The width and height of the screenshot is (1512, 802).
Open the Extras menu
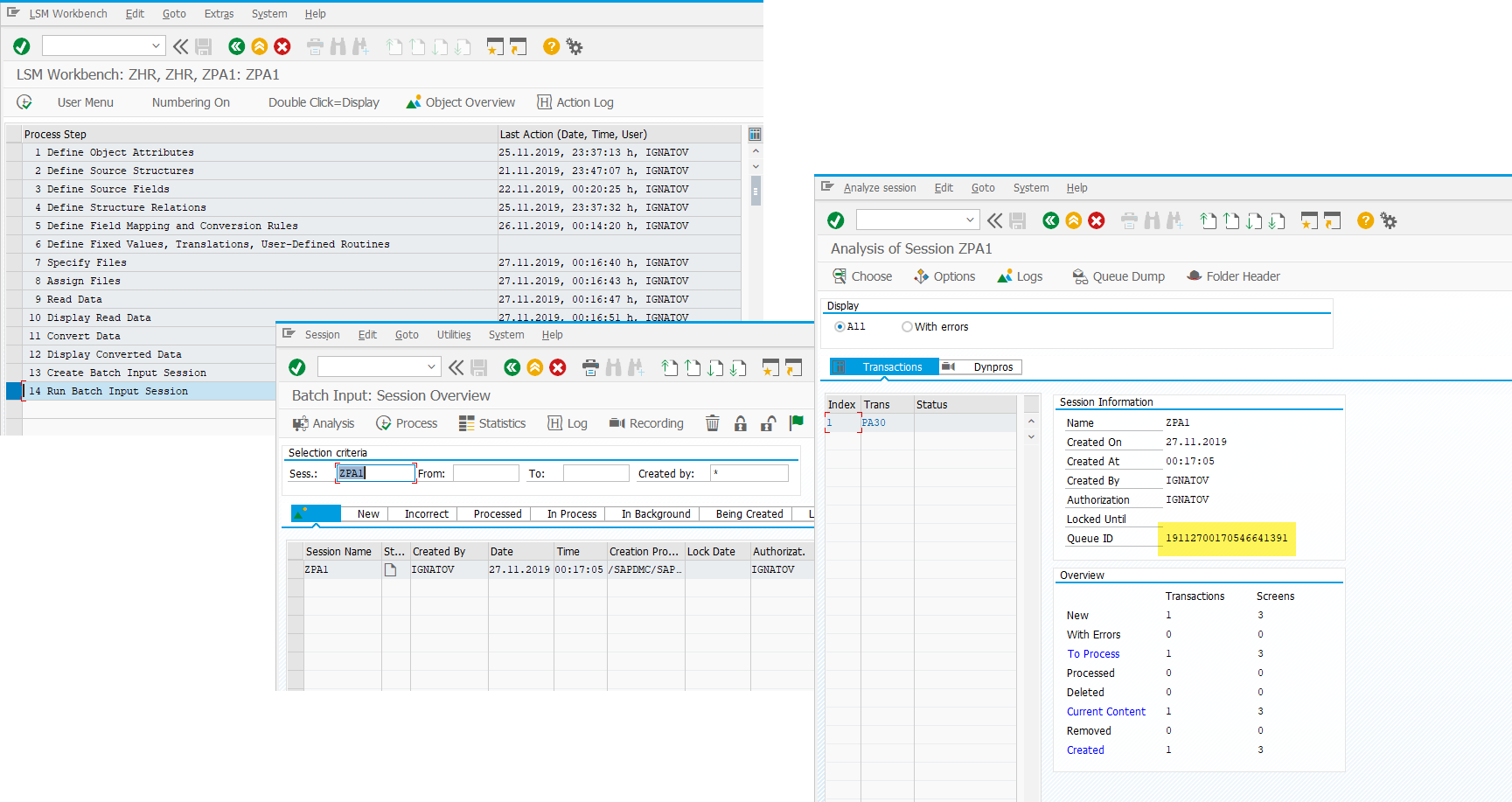click(219, 14)
